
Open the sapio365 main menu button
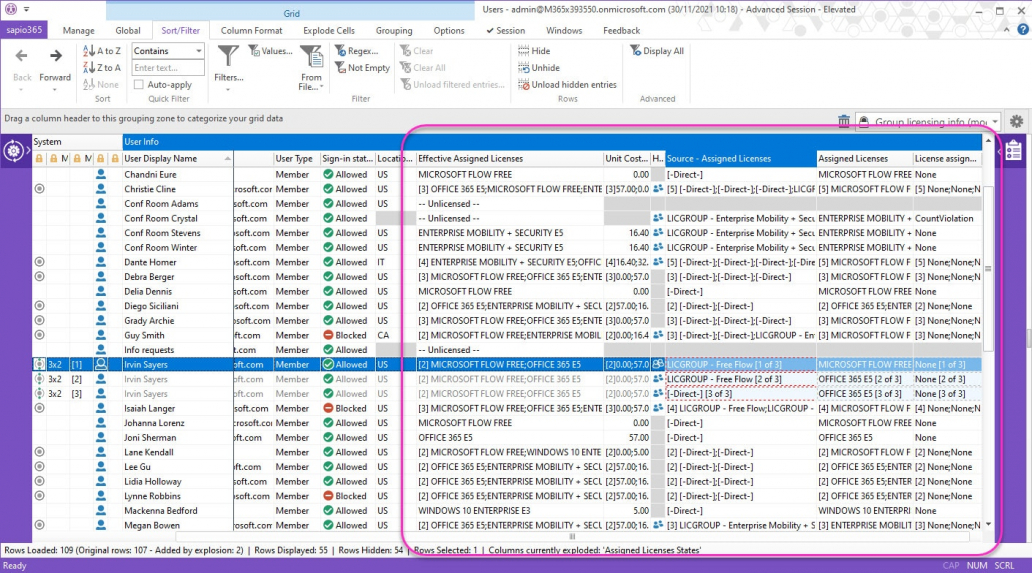coord(24,30)
